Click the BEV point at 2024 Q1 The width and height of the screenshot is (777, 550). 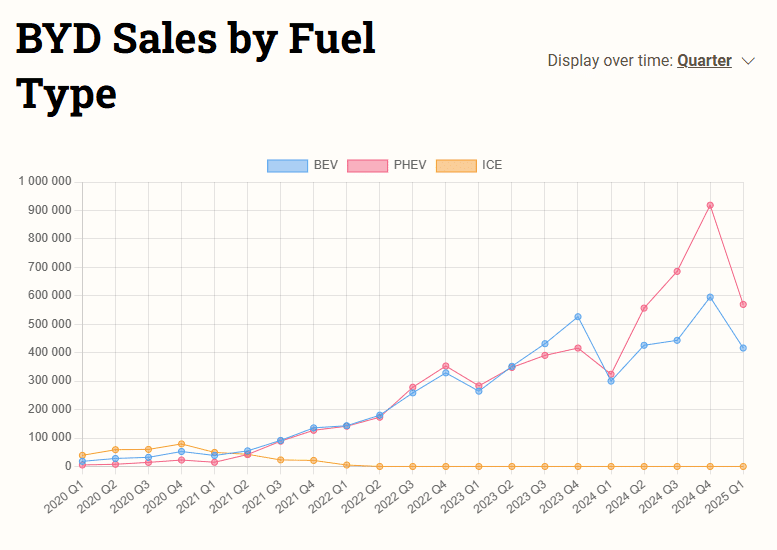click(x=611, y=381)
